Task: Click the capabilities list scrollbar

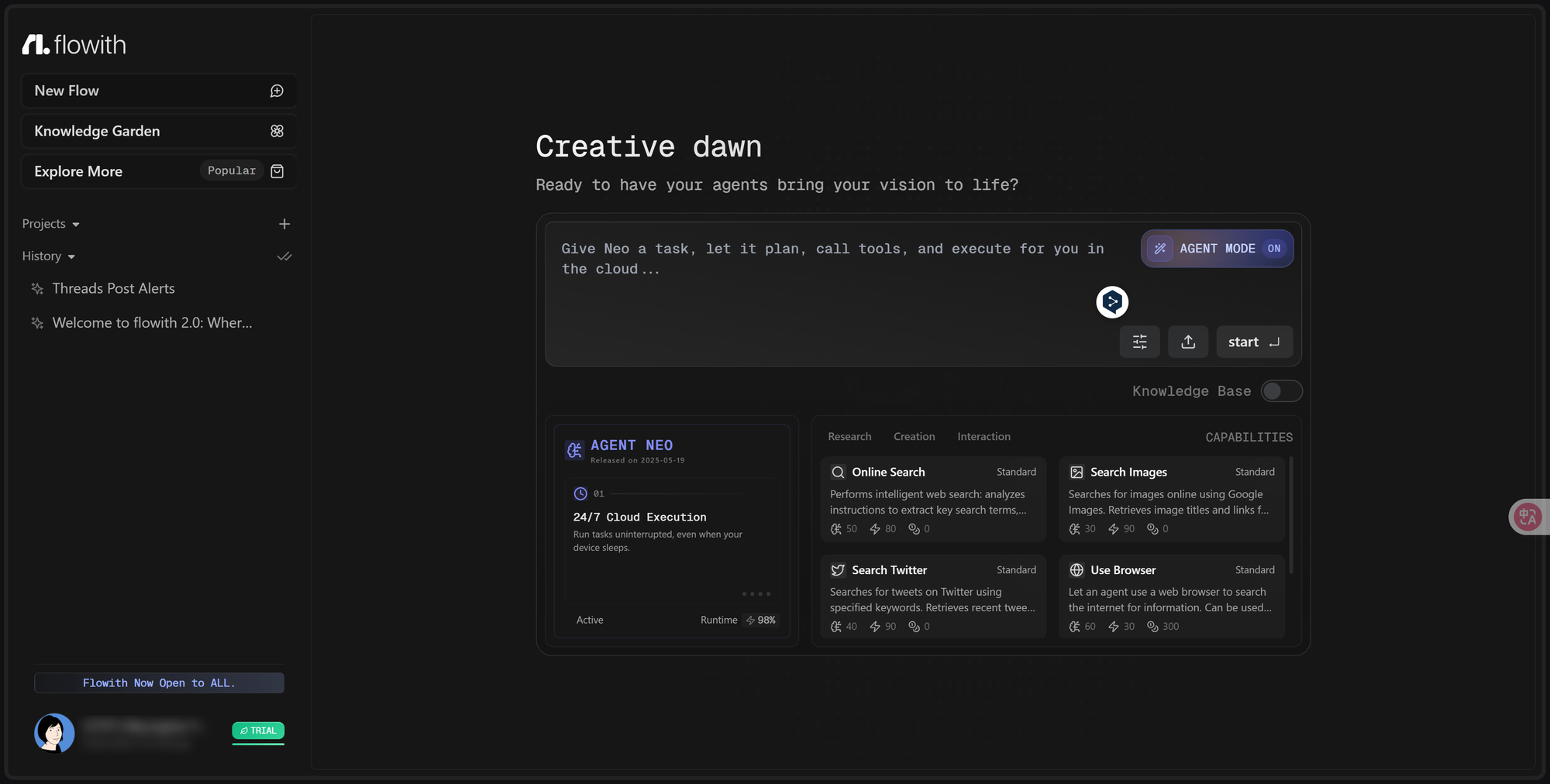Action: tap(1290, 515)
